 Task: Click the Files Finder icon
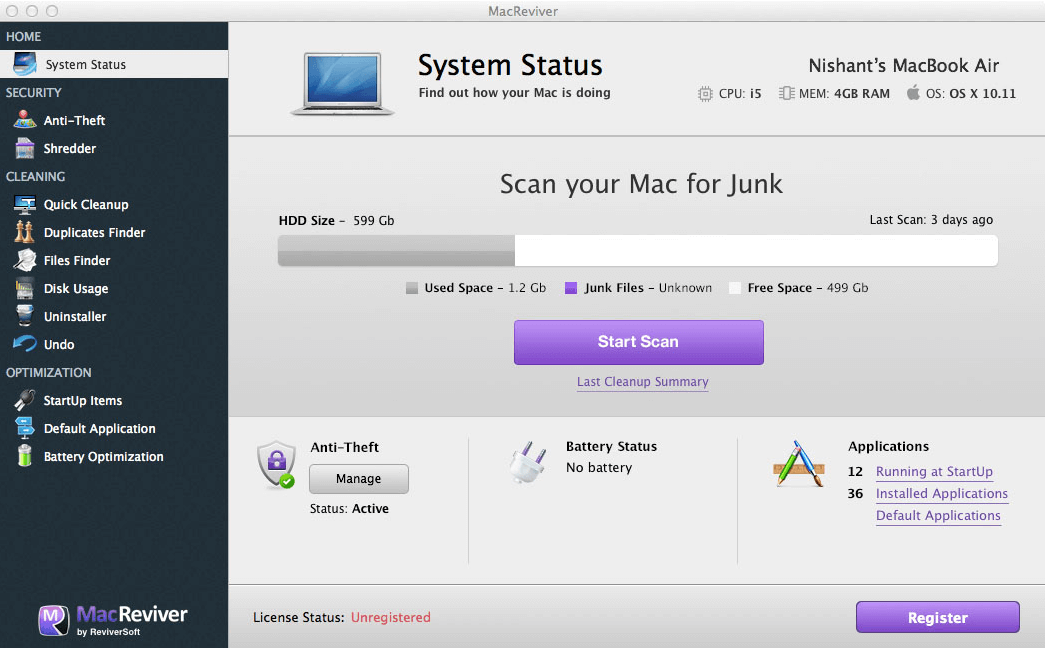(25, 260)
